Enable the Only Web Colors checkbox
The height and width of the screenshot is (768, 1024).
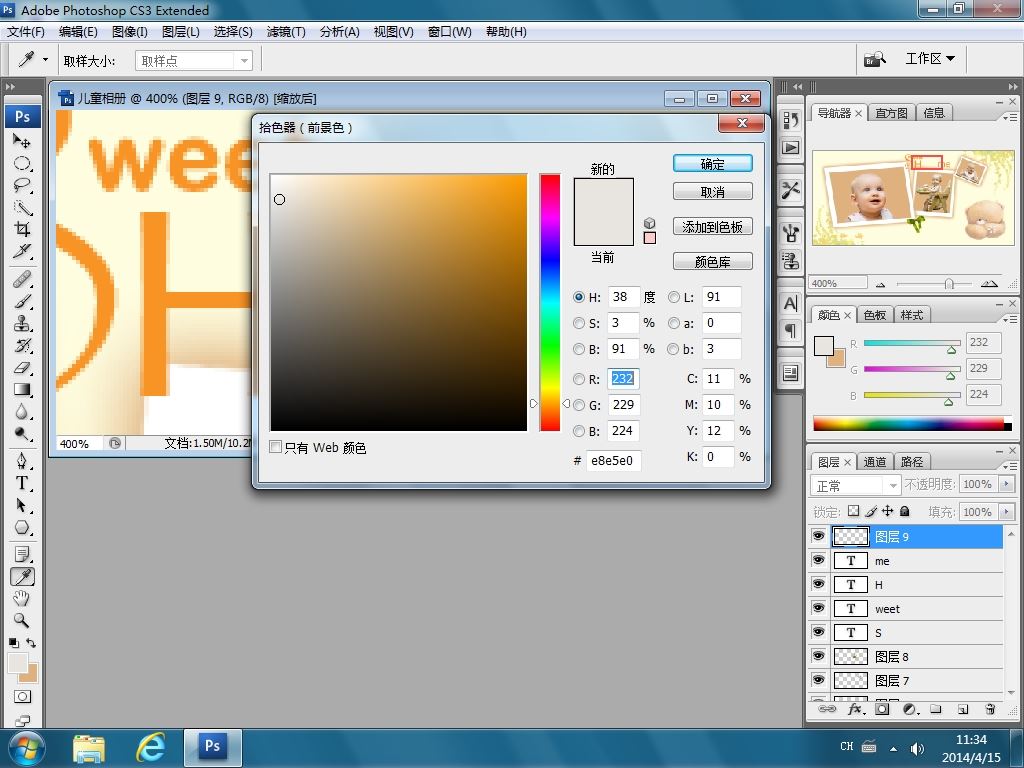pyautogui.click(x=276, y=447)
